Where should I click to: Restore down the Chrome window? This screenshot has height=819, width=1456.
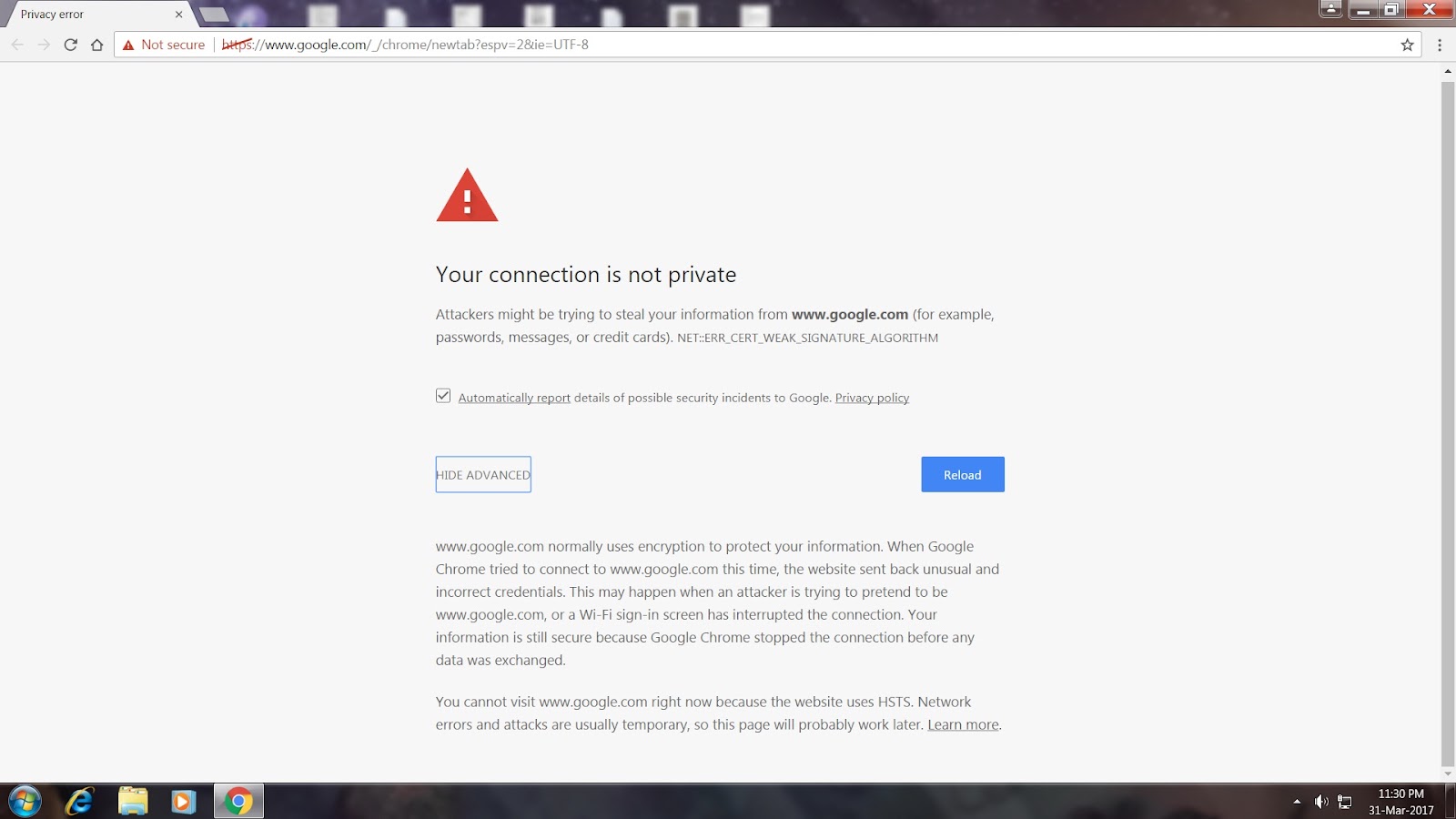[1390, 9]
